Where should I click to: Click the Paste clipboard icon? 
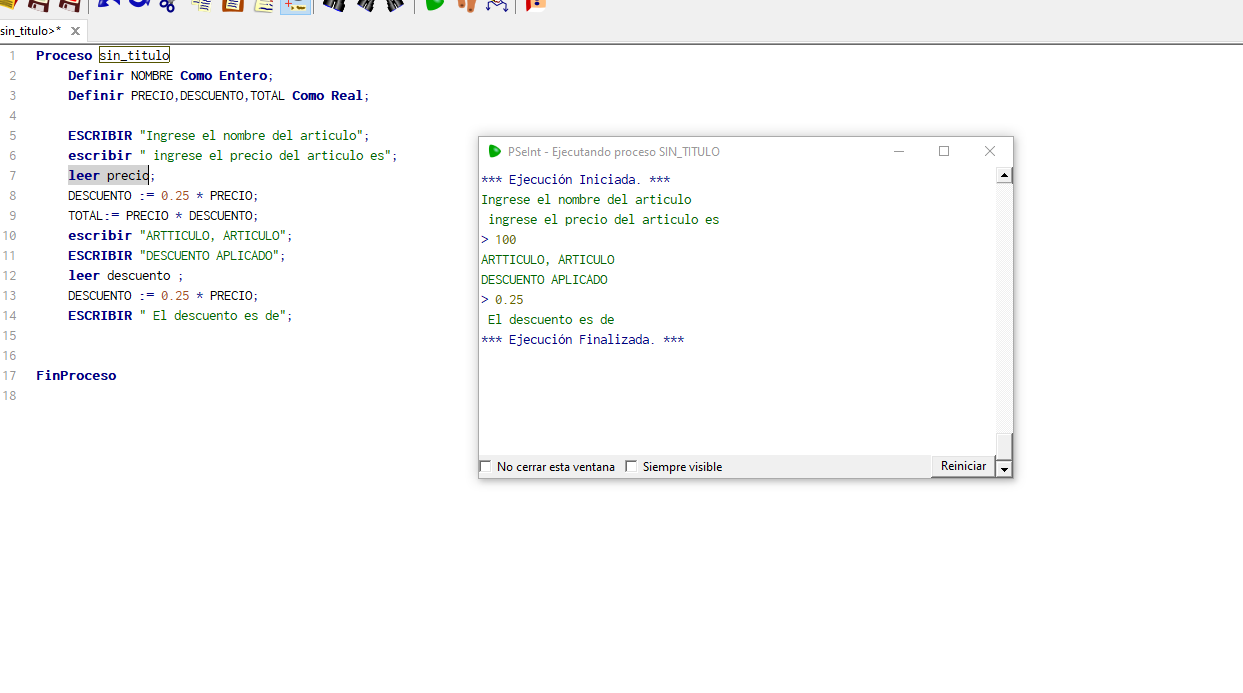pyautogui.click(x=232, y=5)
